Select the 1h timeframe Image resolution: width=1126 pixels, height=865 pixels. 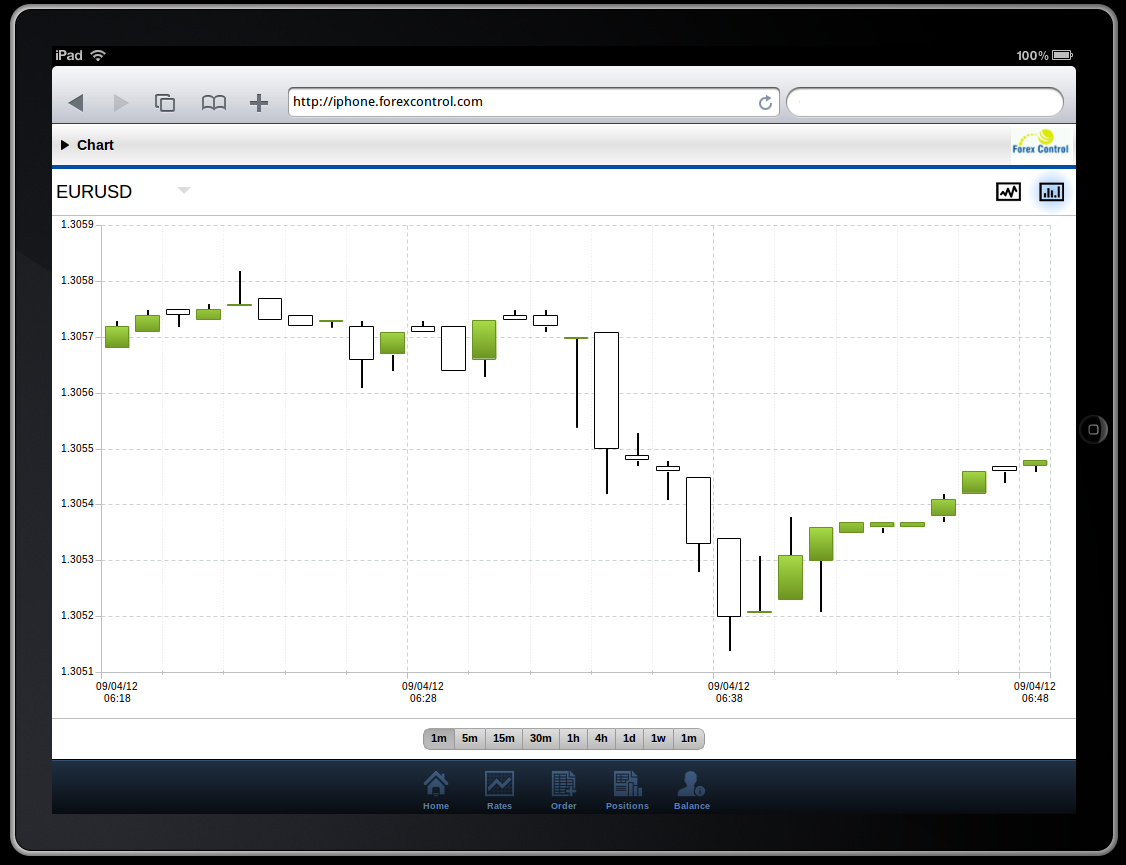pyautogui.click(x=573, y=739)
